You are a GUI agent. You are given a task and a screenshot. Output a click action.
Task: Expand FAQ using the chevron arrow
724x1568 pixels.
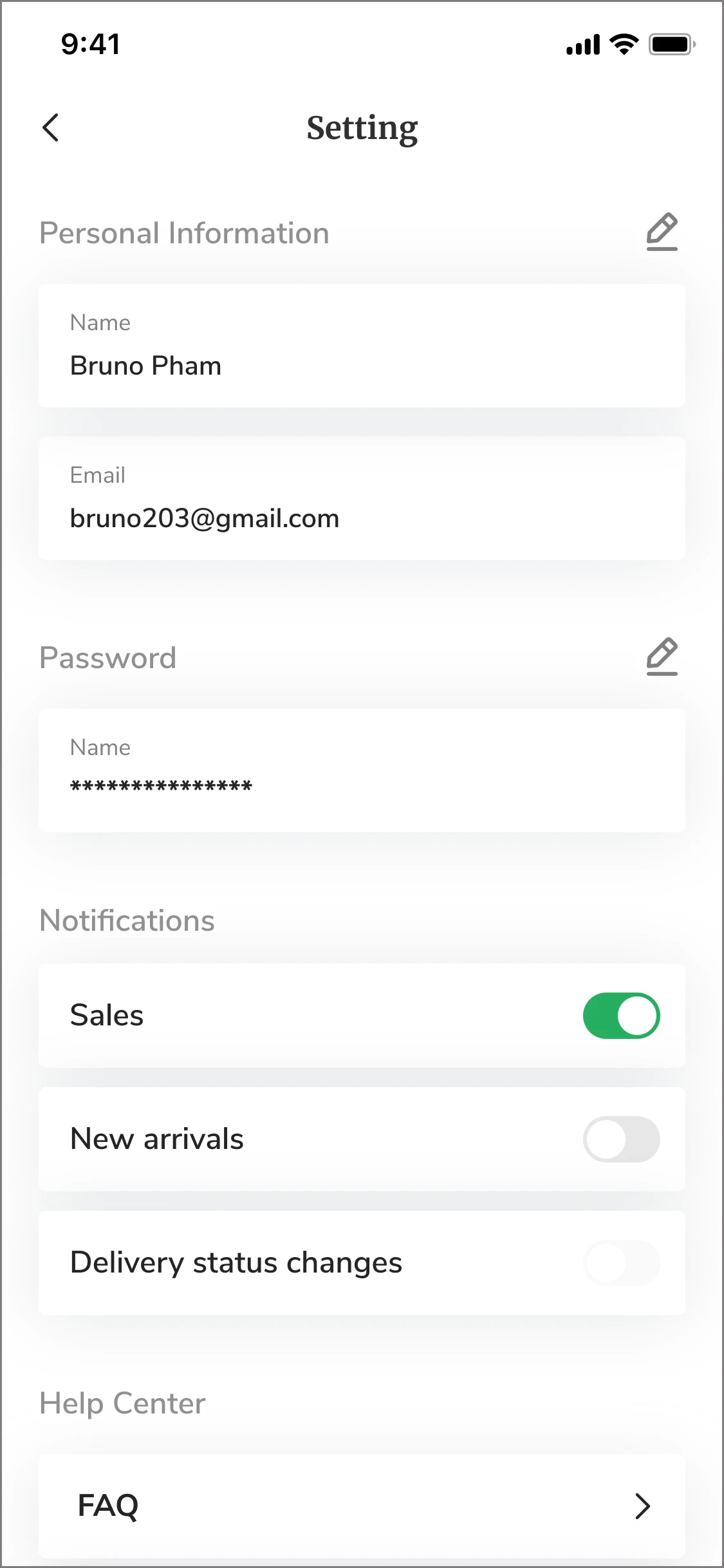[x=642, y=1506]
